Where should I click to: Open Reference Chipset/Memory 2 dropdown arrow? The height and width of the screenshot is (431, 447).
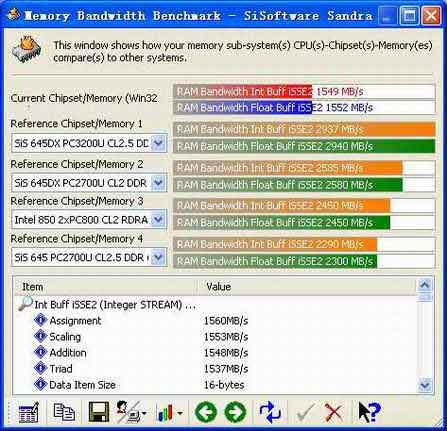tap(158, 183)
